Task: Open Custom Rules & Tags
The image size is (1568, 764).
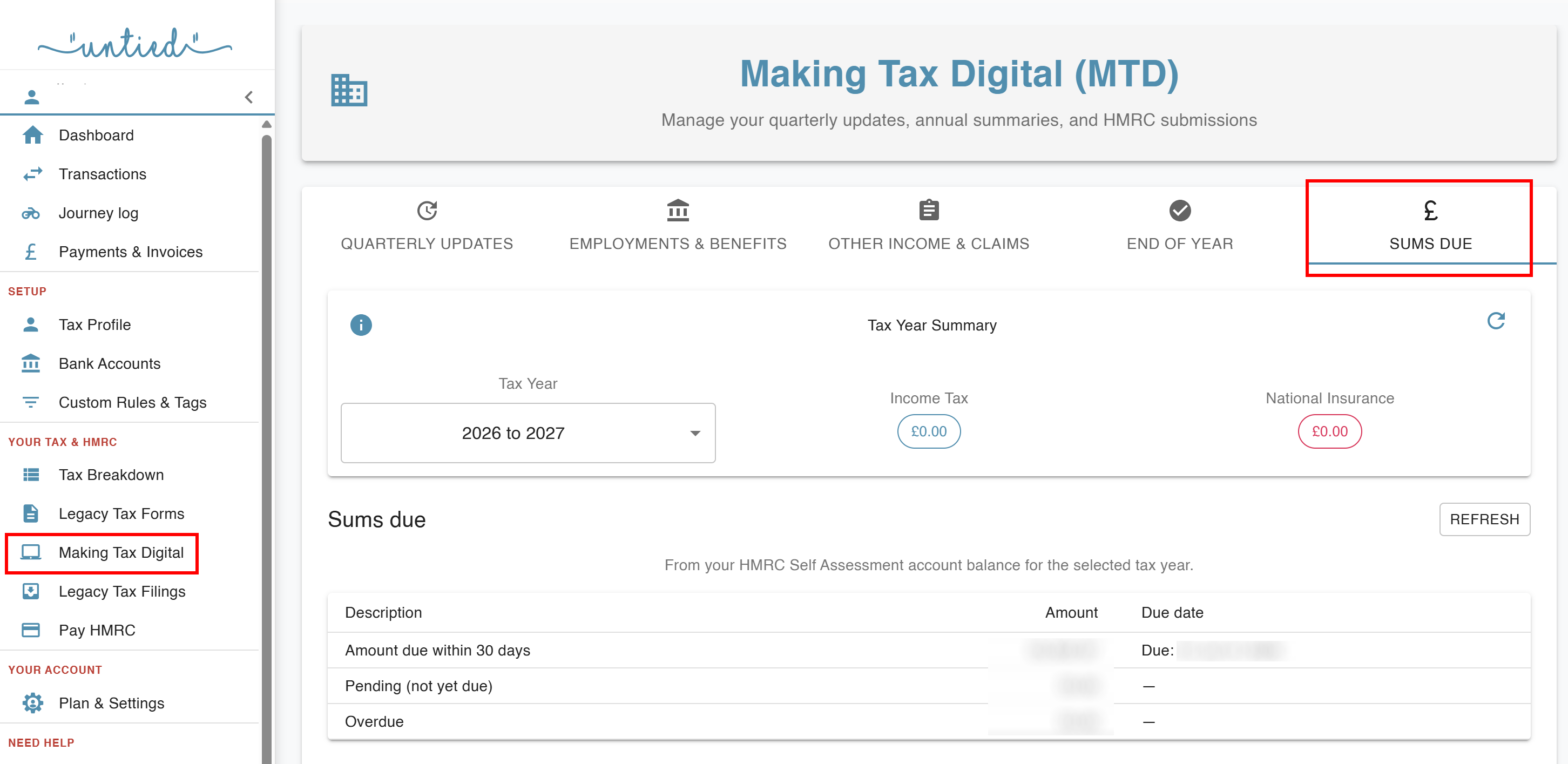Action: click(133, 402)
